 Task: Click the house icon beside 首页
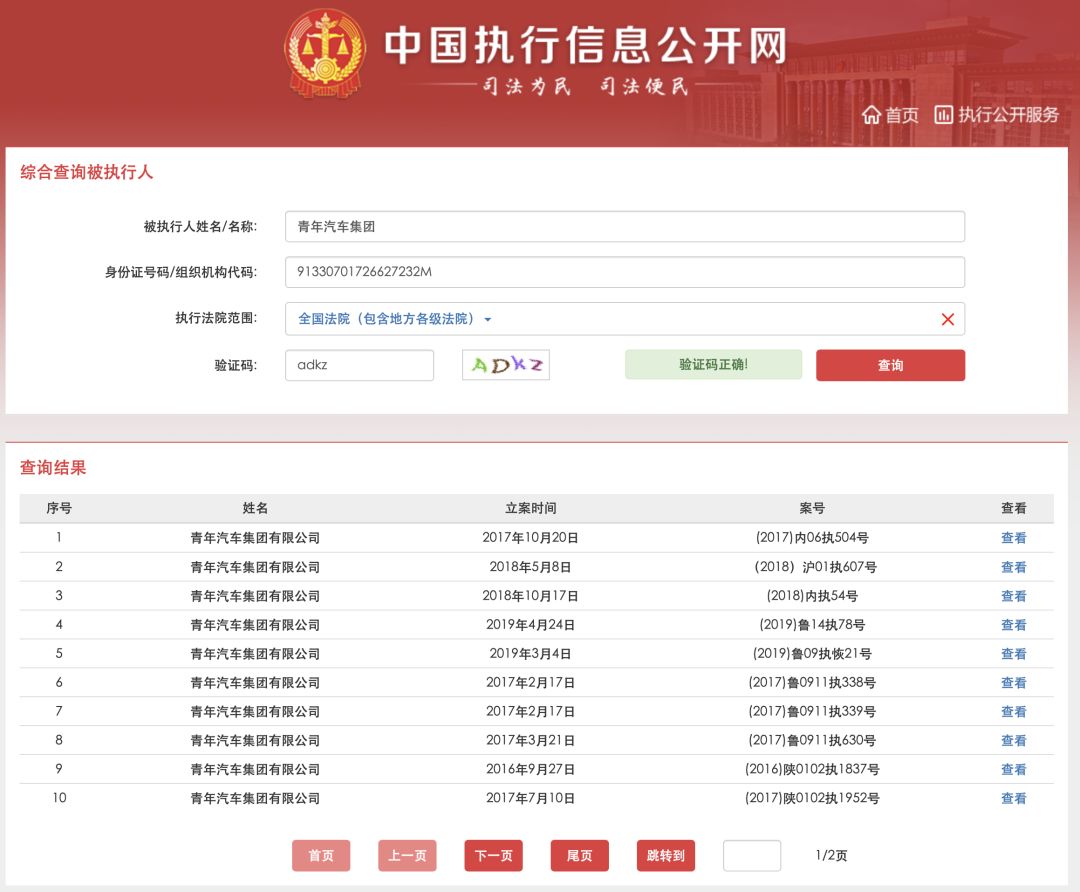coord(871,115)
